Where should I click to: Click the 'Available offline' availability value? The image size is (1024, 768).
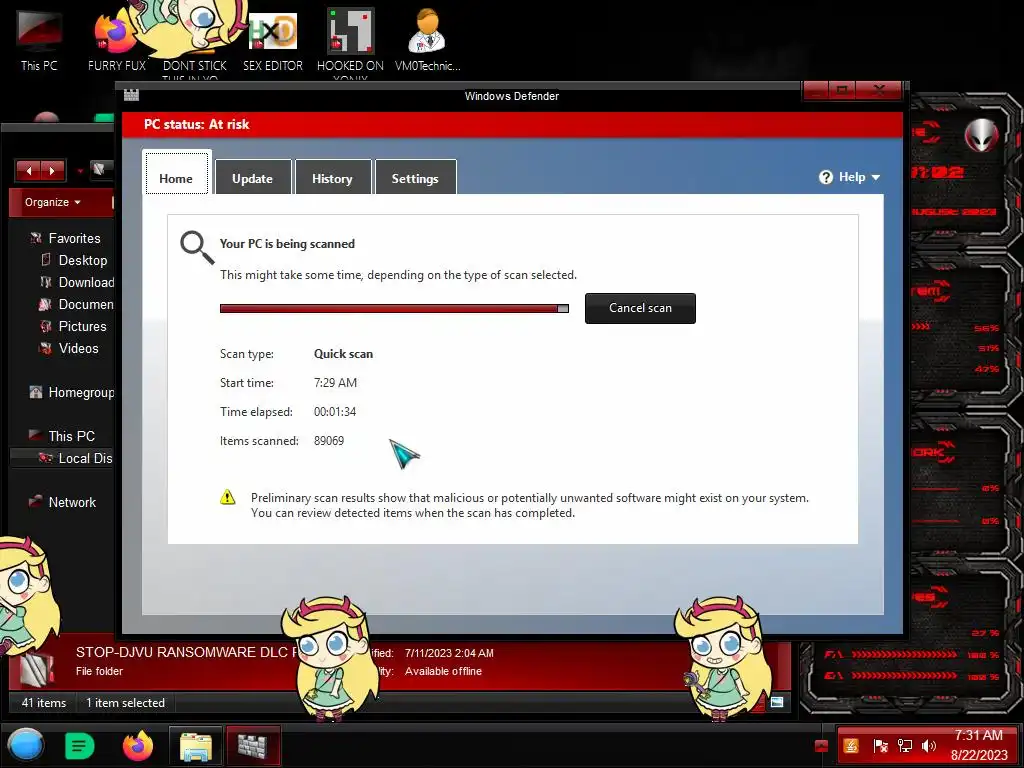[443, 671]
